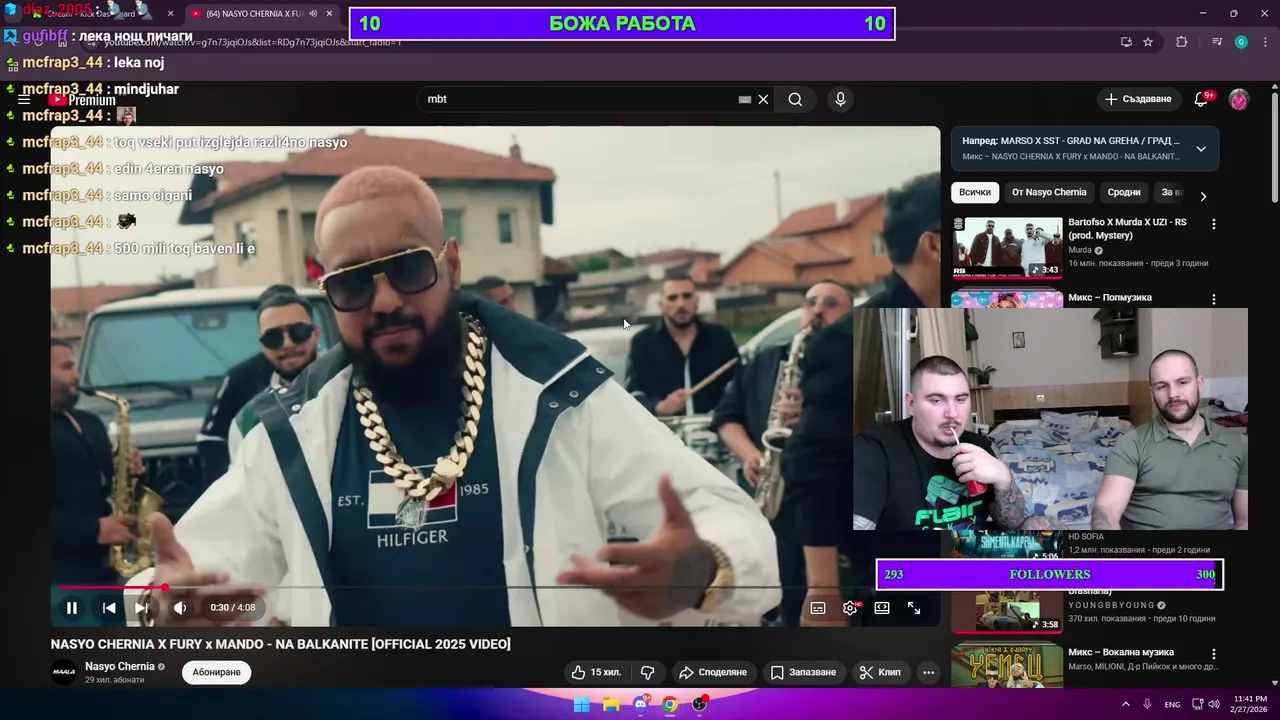Open options menu for Микс – Попмузика
This screenshot has height=720, width=1280.
1214,300
